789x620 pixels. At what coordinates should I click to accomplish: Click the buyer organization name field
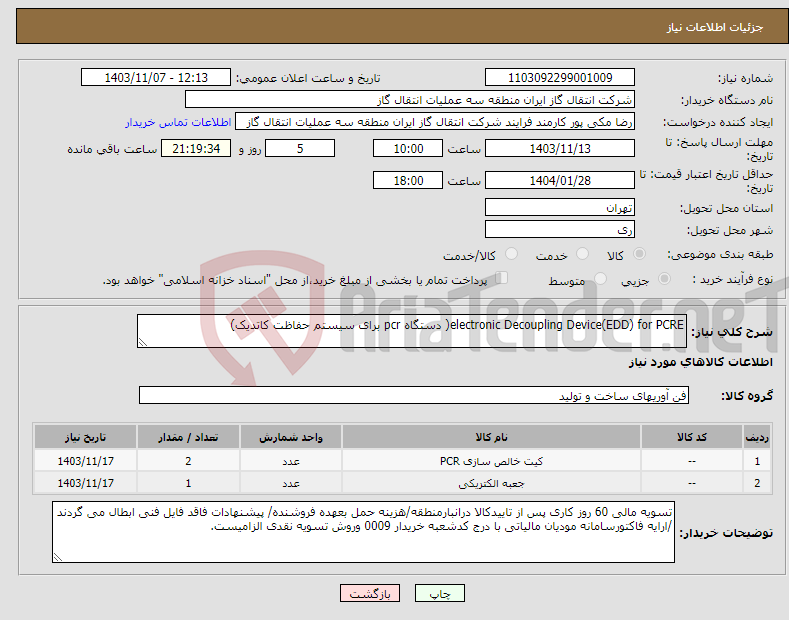[410, 100]
